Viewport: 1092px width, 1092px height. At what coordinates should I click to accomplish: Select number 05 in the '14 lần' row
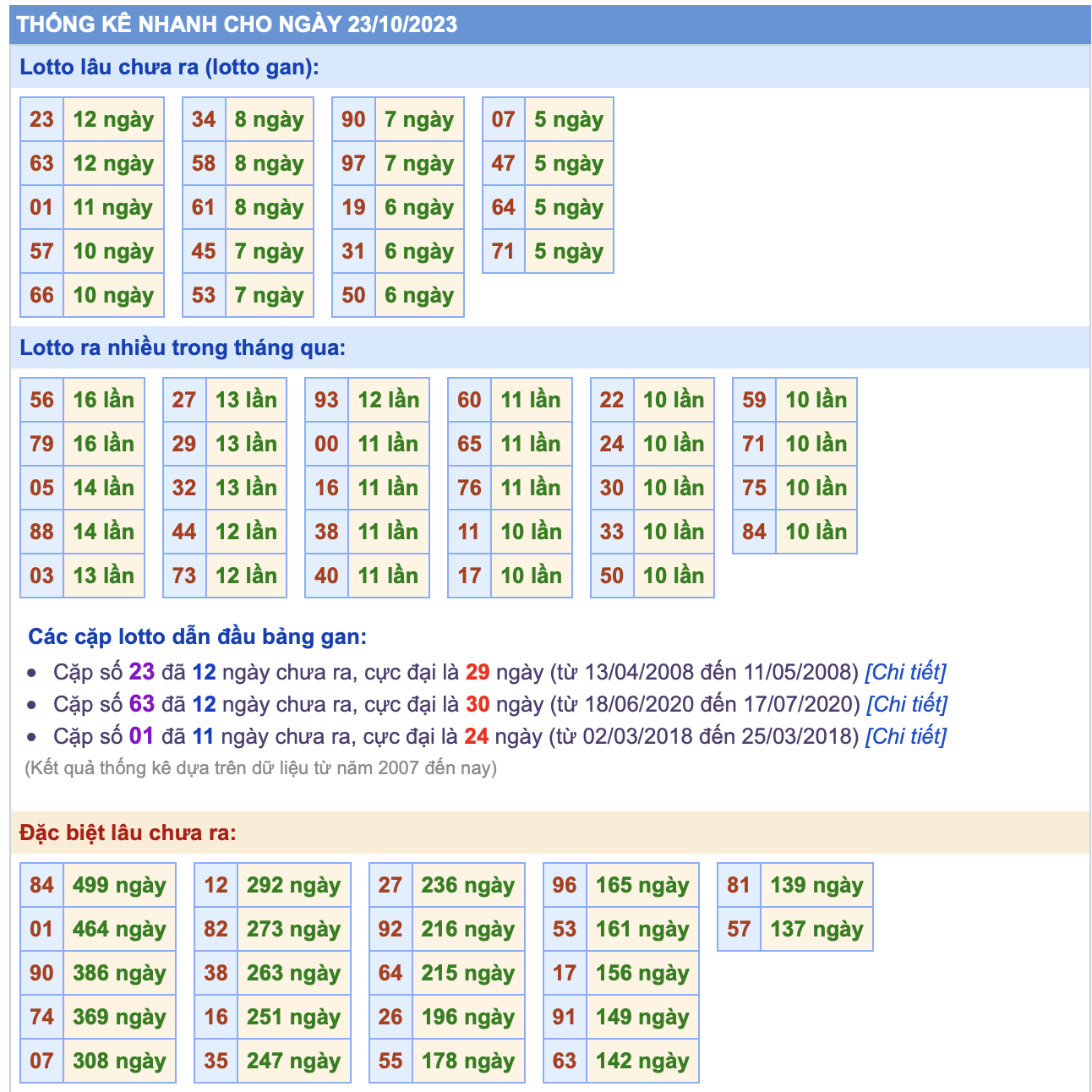(41, 488)
